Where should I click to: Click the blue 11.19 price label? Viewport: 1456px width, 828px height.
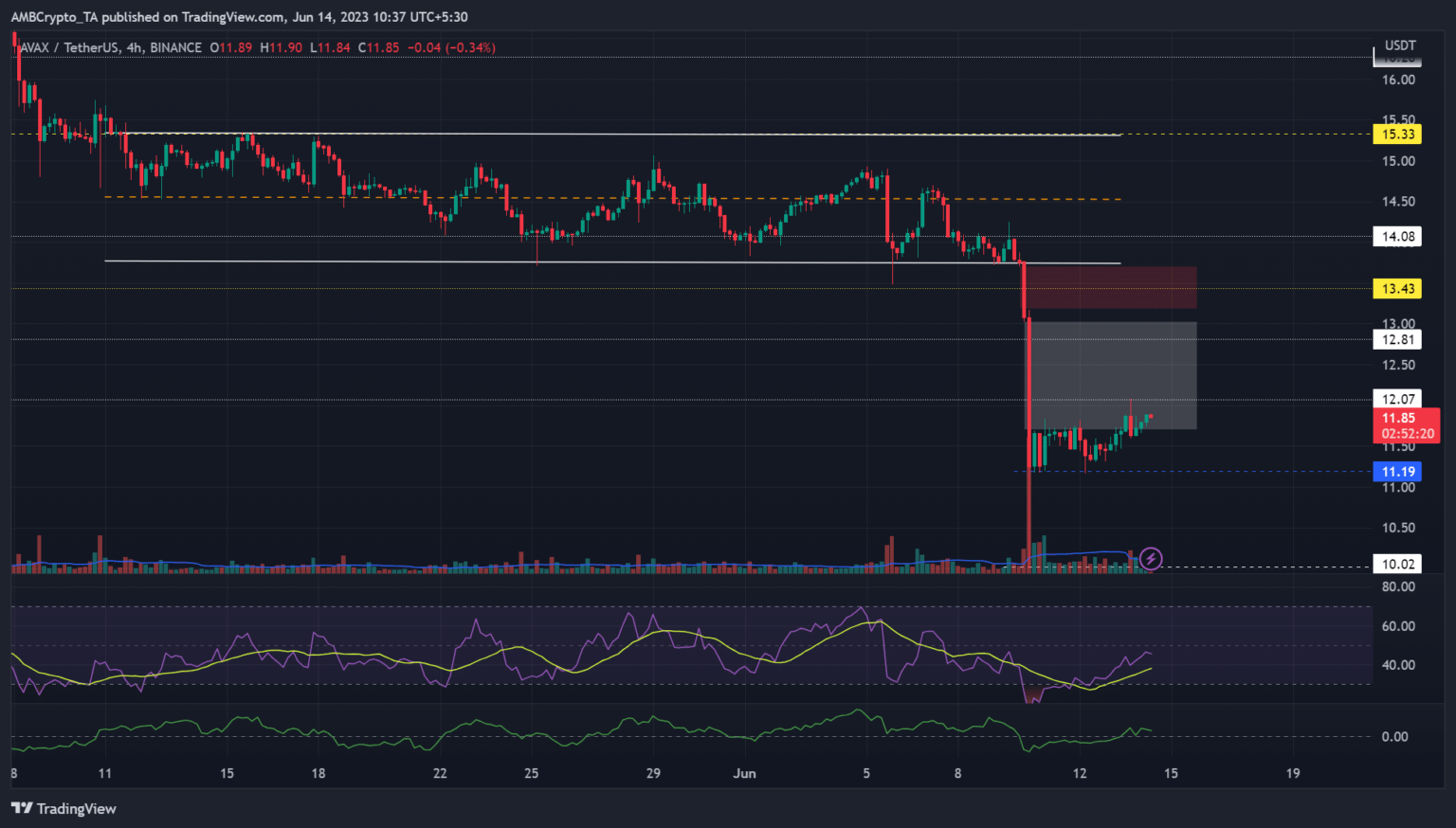[1397, 472]
